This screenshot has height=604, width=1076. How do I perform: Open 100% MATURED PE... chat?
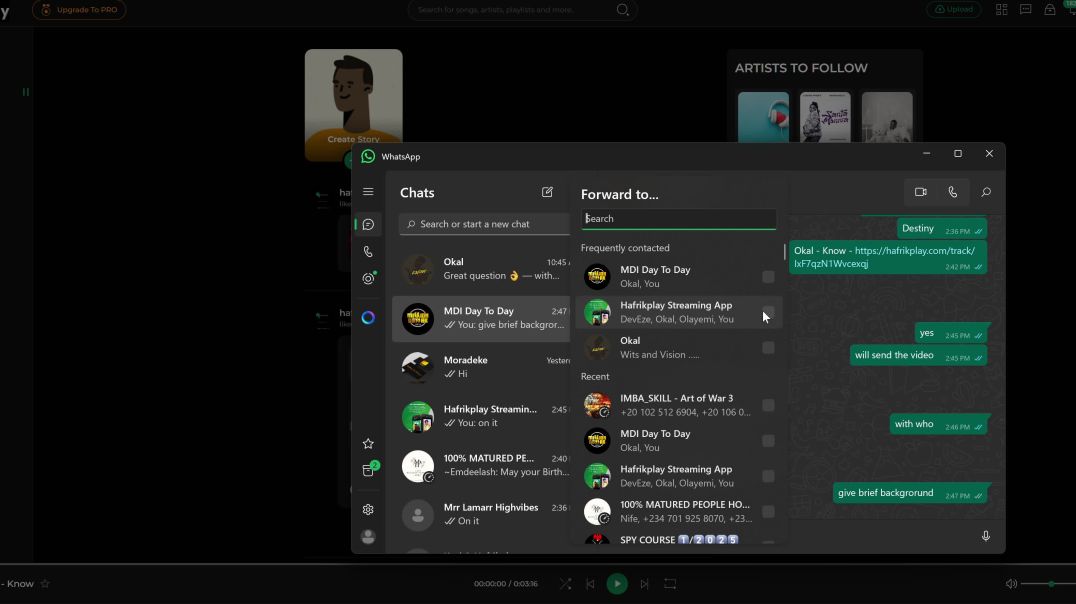click(481, 465)
